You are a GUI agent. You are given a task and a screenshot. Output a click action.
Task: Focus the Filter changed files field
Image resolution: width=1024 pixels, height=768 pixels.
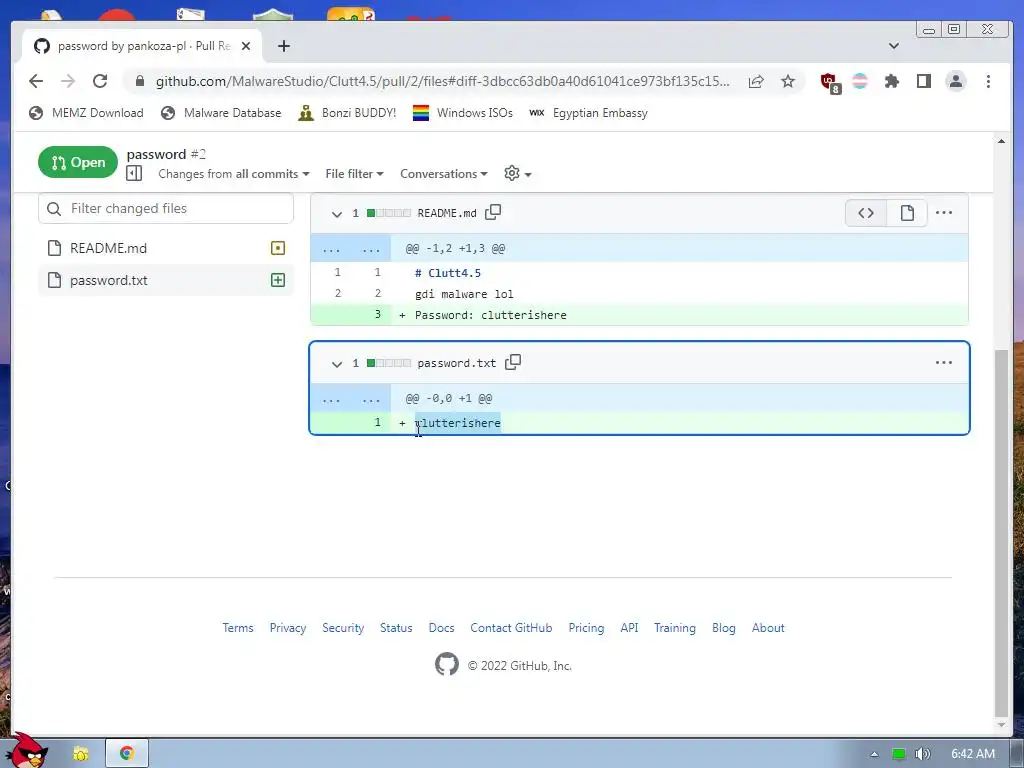tap(166, 208)
